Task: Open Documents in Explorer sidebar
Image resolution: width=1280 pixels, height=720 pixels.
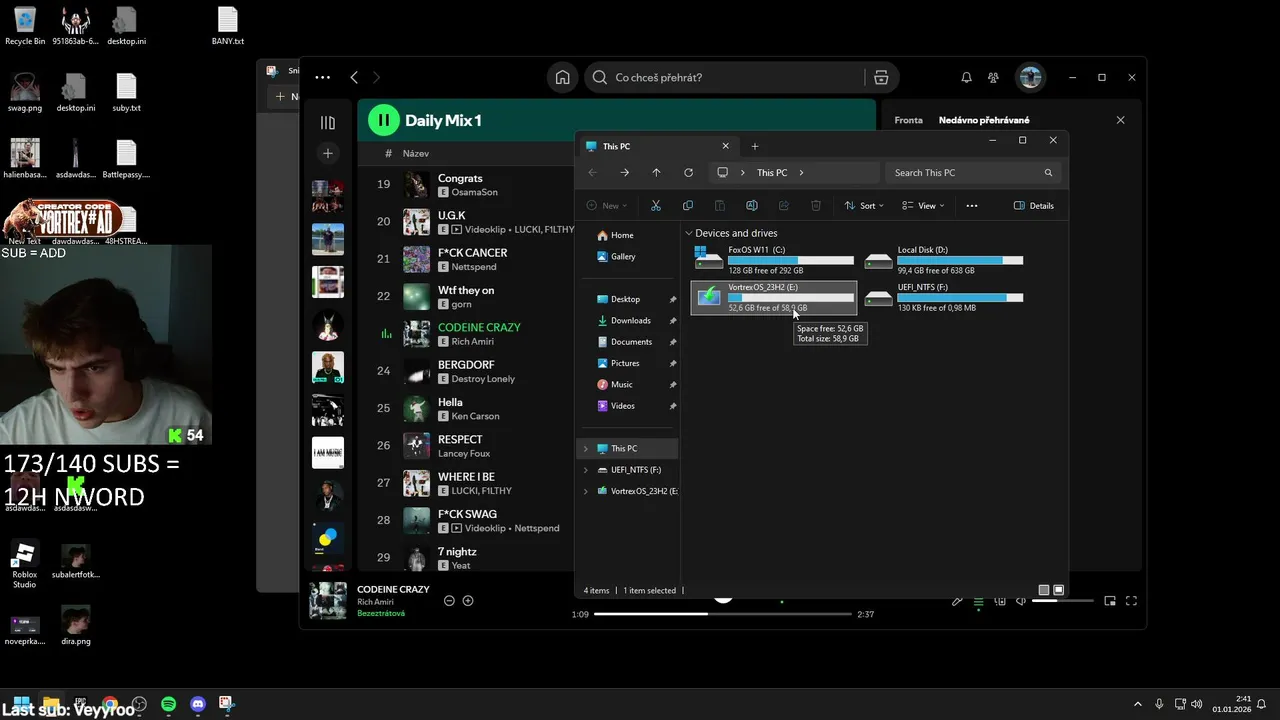Action: point(630,342)
